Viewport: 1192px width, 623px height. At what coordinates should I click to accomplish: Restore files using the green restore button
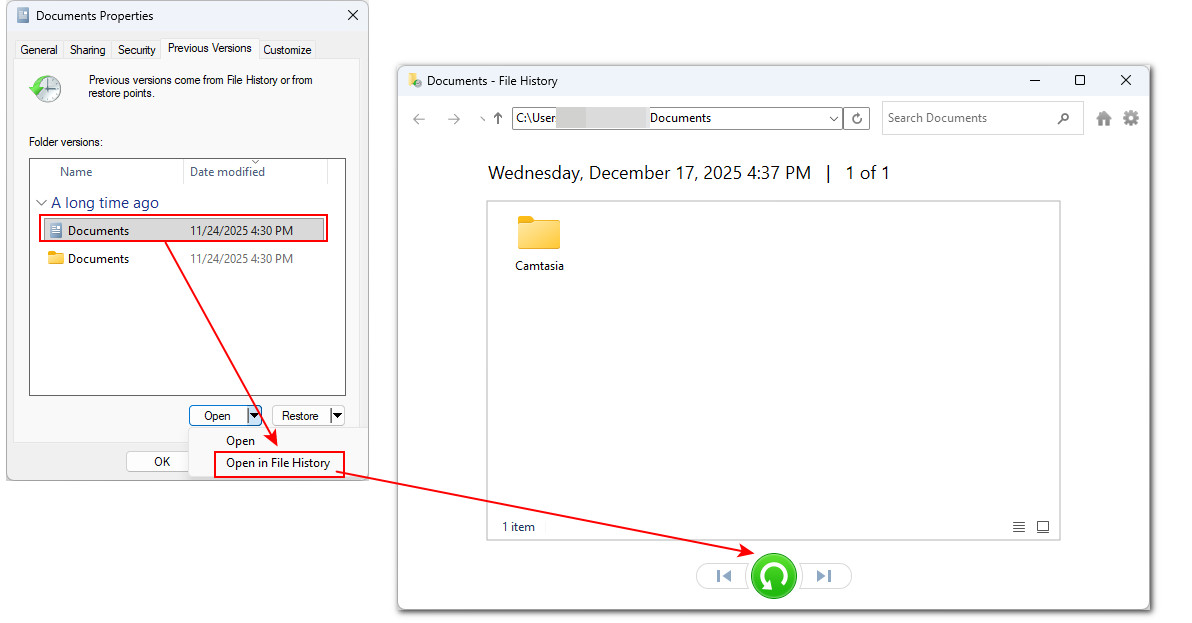pos(773,576)
